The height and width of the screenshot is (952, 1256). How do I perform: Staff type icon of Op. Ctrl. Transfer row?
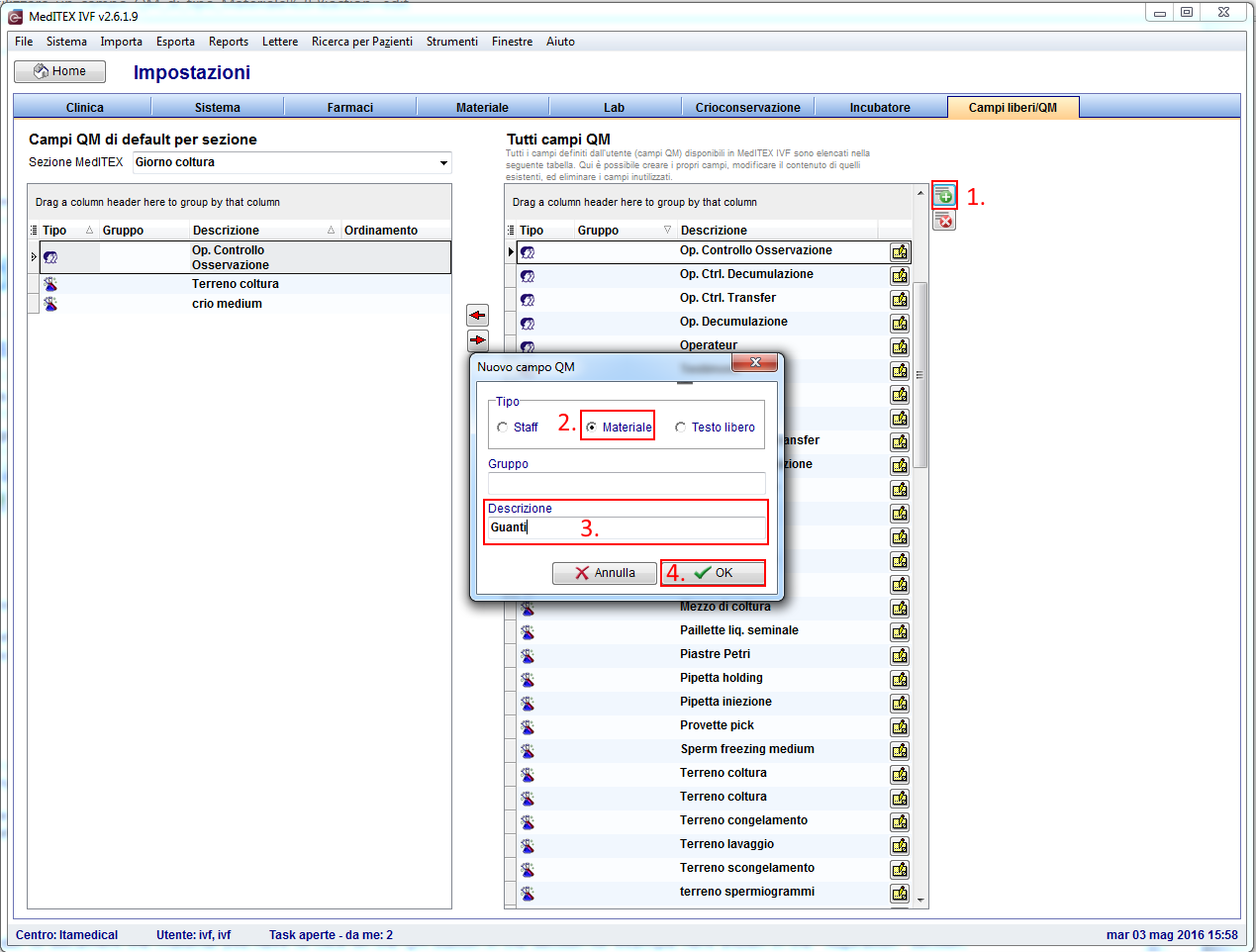tap(528, 300)
